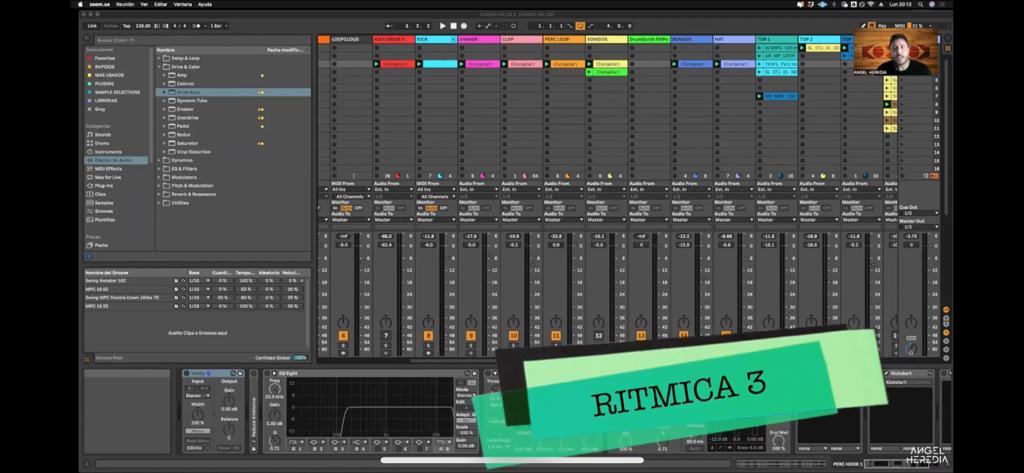
Task: Expand the Dynamics folder
Action: [159, 160]
